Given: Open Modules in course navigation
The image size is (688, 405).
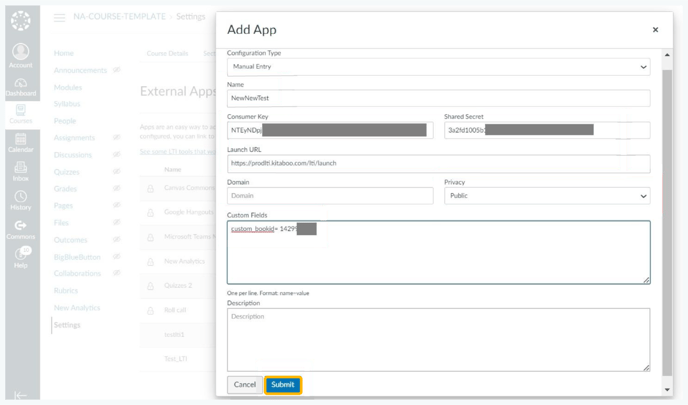Looking at the screenshot, I should coord(68,87).
